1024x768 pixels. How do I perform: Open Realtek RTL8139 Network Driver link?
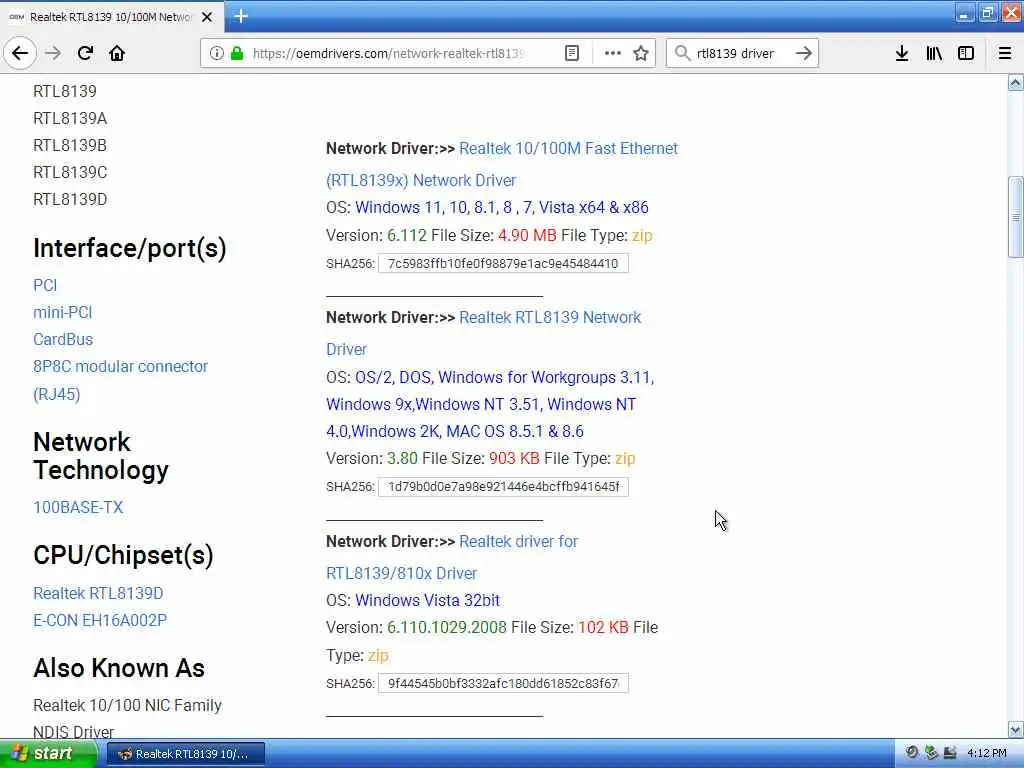(x=483, y=333)
